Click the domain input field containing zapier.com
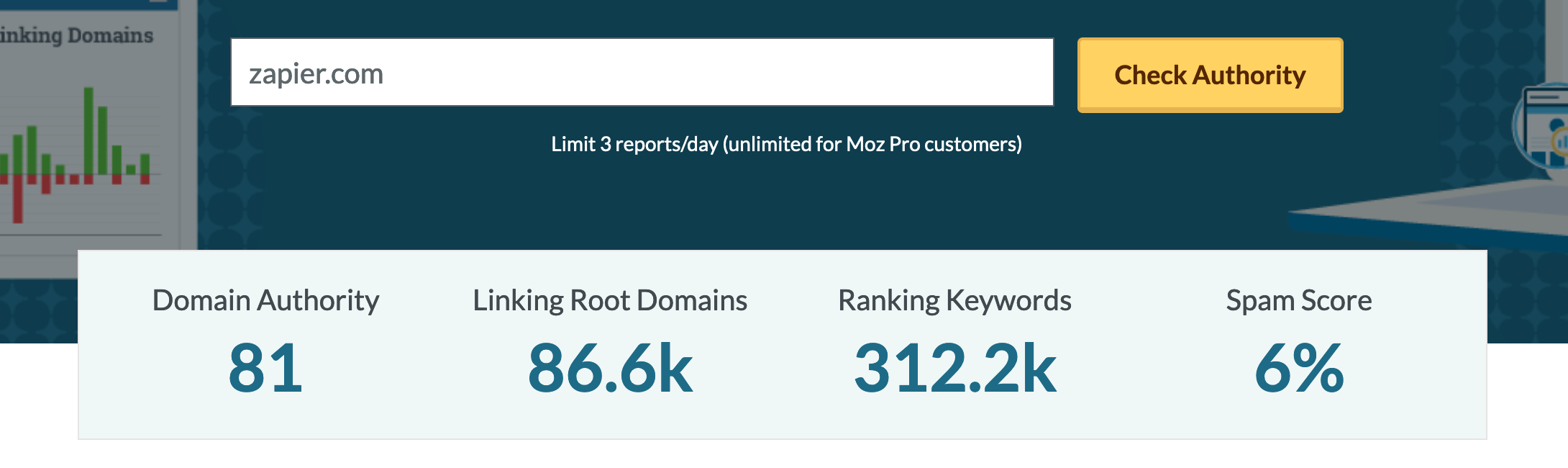The image size is (1568, 468). (x=642, y=73)
